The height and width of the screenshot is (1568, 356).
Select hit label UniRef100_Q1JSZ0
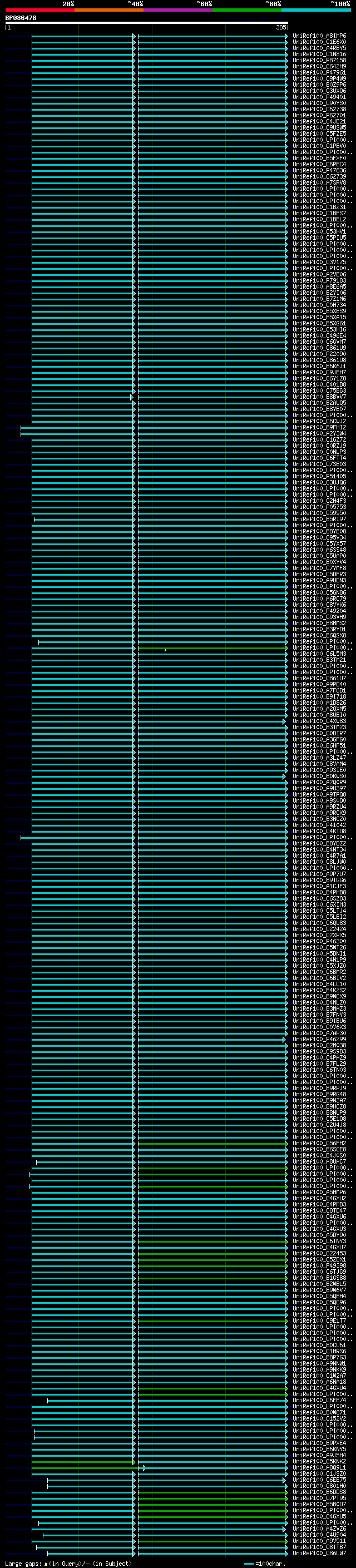pos(319,1473)
